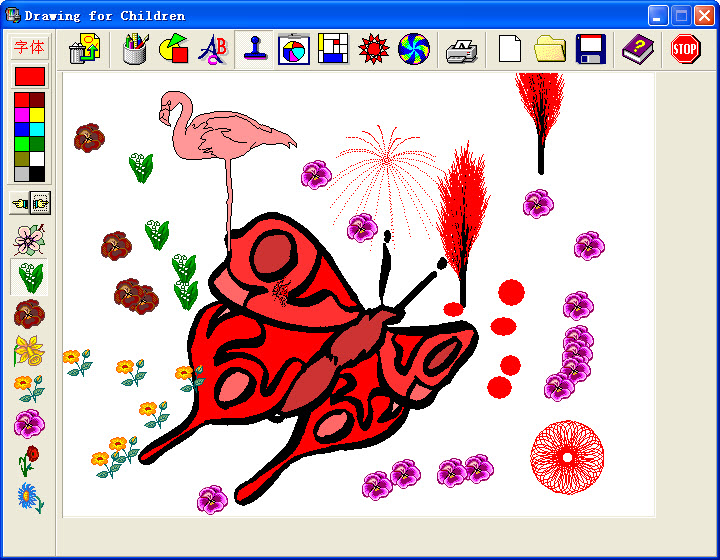720x560 pixels.
Task: Choose the yellow daffodil stamp
Action: pos(29,351)
